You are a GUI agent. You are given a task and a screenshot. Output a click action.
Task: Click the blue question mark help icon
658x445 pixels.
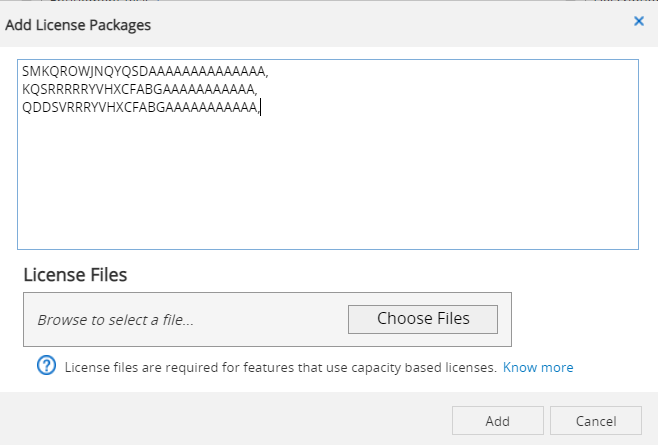click(x=46, y=365)
